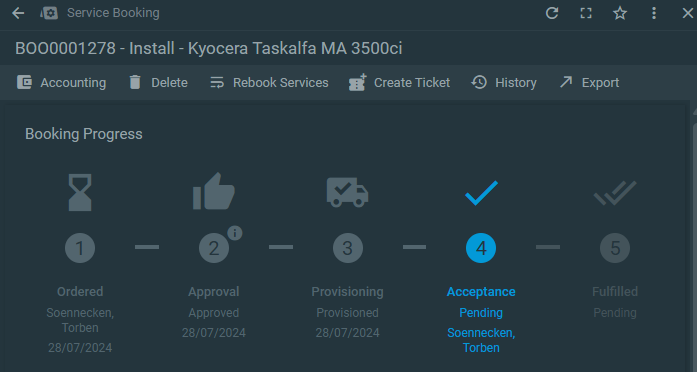The image size is (697, 372).
Task: Click the info badge on Approval step
Action: [x=235, y=232]
